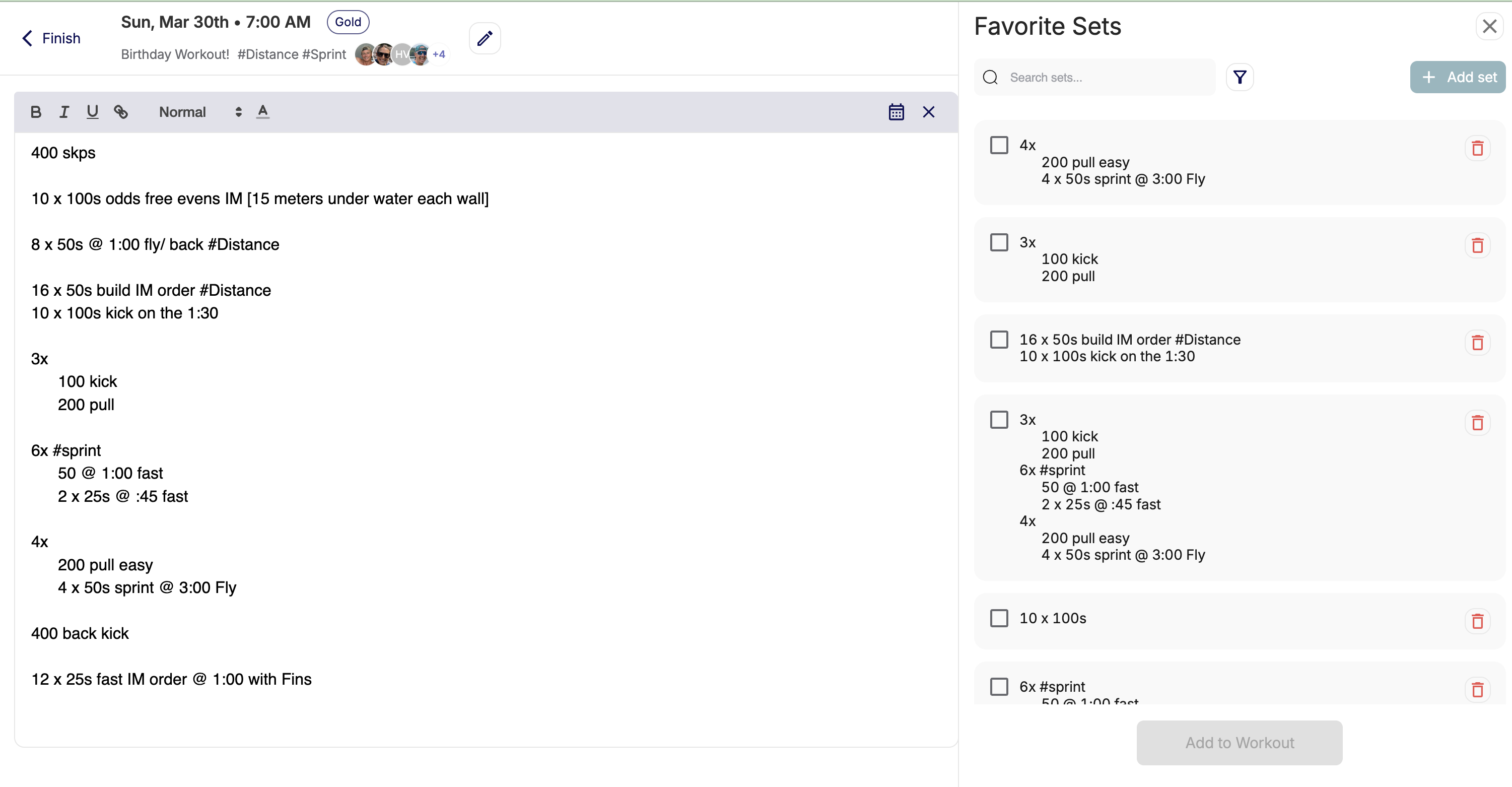Expand the +4 additional attendees list
The width and height of the screenshot is (1512, 787).
pos(439,54)
